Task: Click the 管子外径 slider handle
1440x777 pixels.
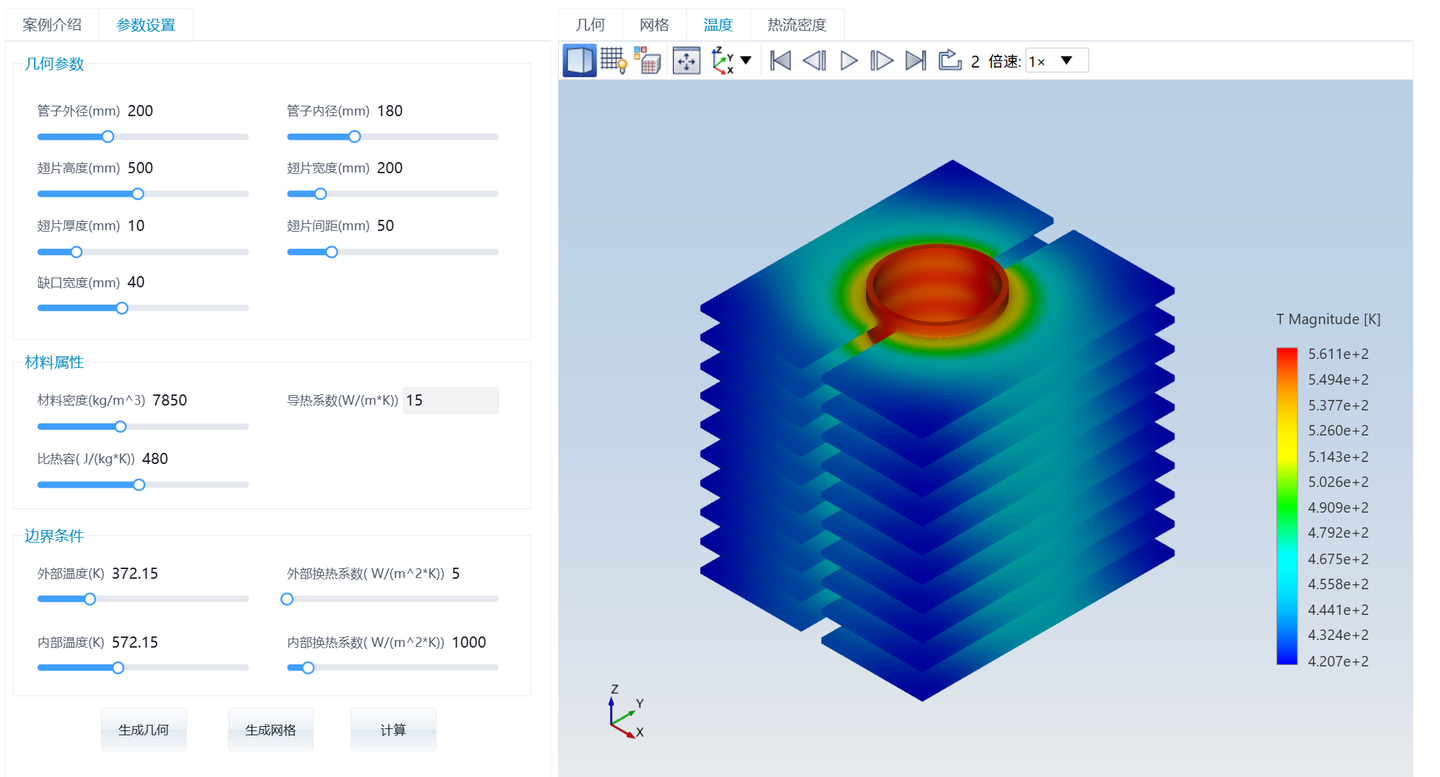Action: (108, 137)
